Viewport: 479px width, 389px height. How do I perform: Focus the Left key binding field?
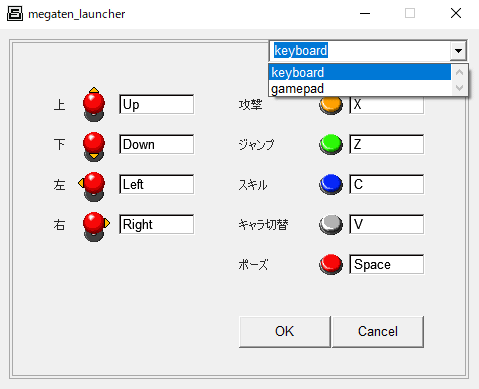pos(156,184)
